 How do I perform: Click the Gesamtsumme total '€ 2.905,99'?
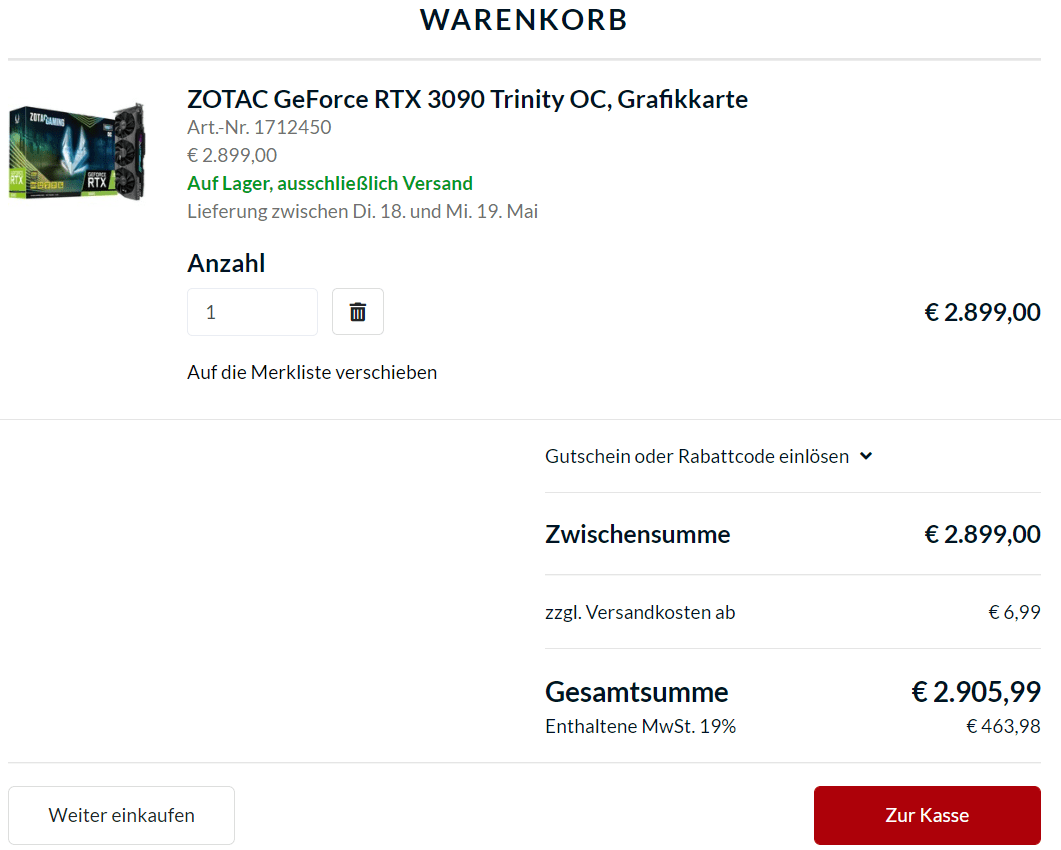pyautogui.click(x=976, y=691)
